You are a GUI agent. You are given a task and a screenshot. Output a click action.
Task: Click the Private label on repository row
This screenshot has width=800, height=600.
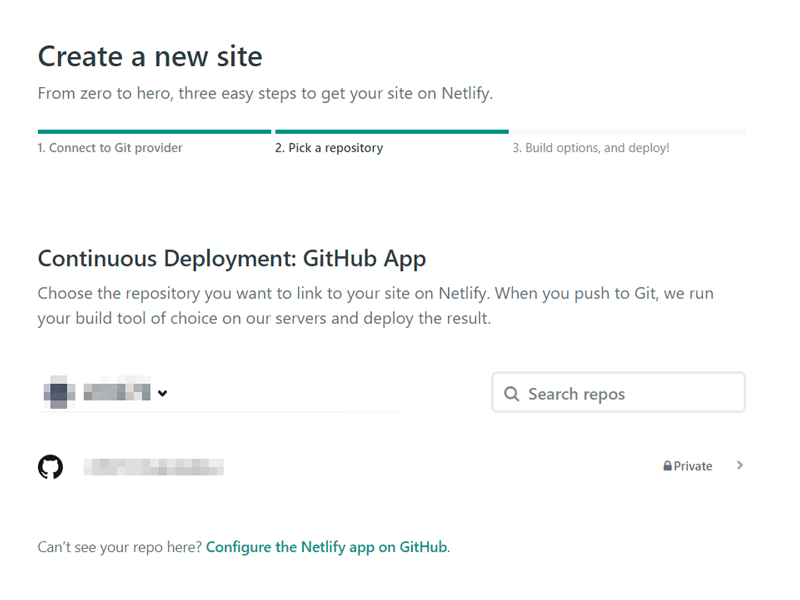click(692, 466)
